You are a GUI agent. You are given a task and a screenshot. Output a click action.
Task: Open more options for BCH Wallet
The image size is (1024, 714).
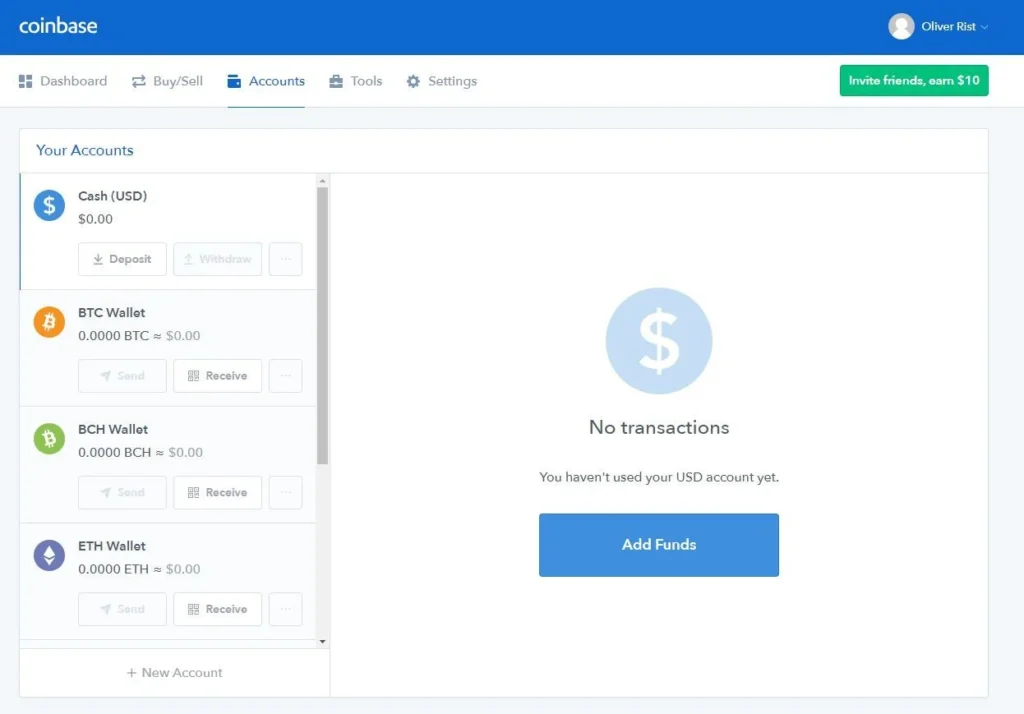click(285, 492)
